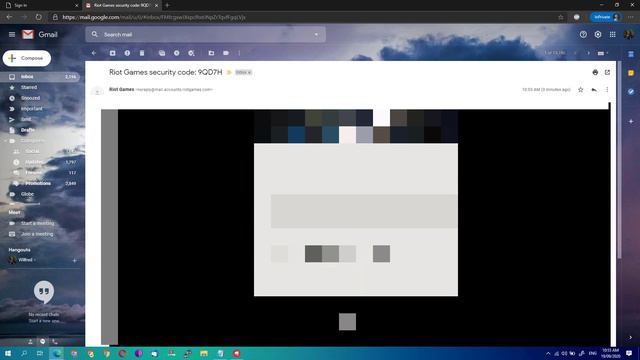Start a new Hangouts chat plus
Viewport: 640px width, 360px height.
(x=74, y=260)
